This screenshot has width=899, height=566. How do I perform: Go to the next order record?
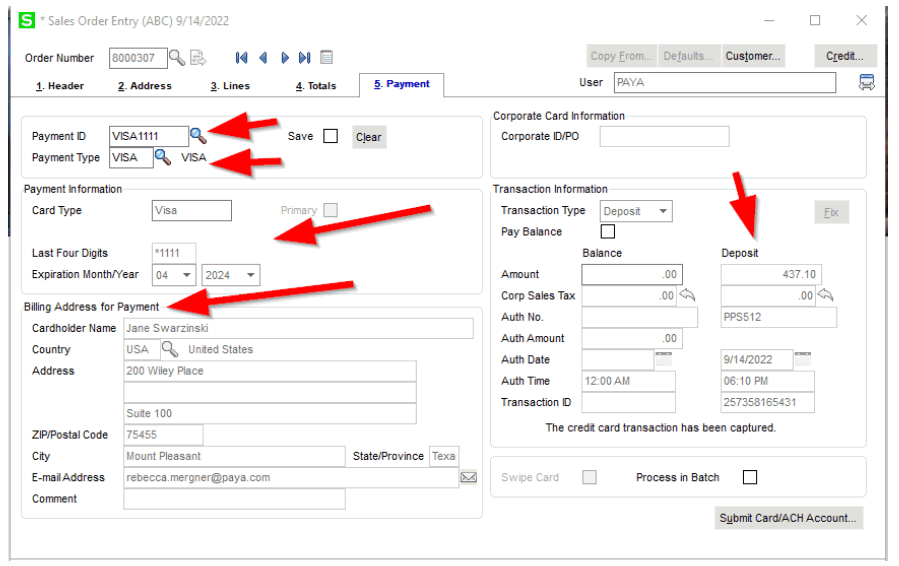[284, 57]
